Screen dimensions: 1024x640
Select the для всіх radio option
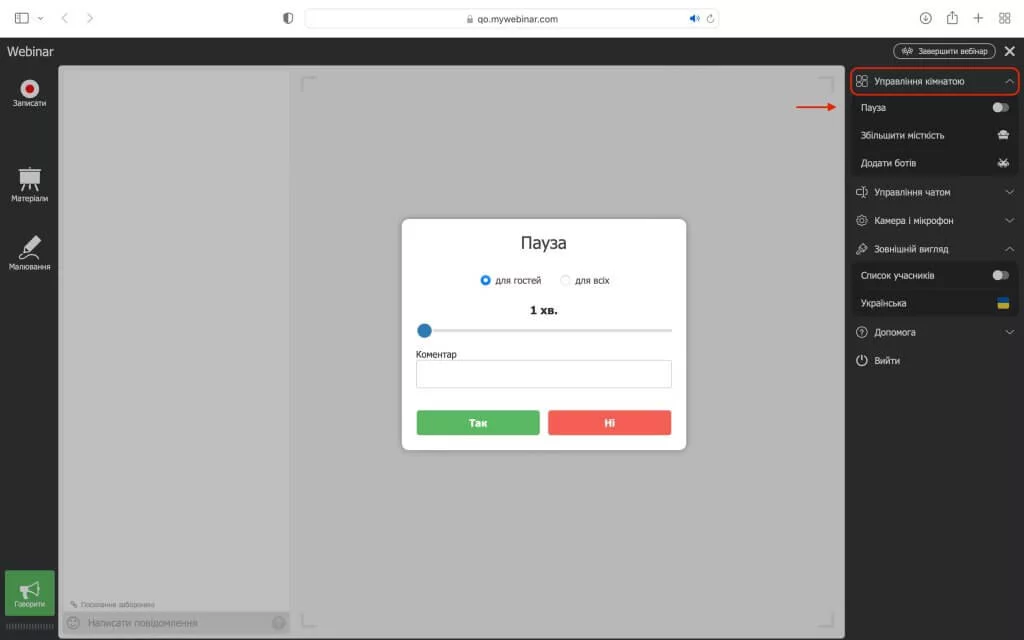pyautogui.click(x=566, y=281)
